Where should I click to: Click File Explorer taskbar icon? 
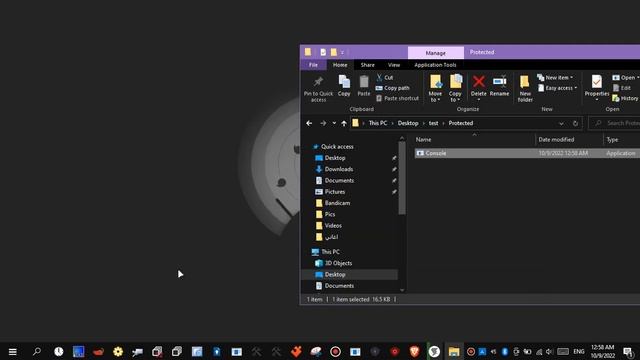click(x=454, y=351)
